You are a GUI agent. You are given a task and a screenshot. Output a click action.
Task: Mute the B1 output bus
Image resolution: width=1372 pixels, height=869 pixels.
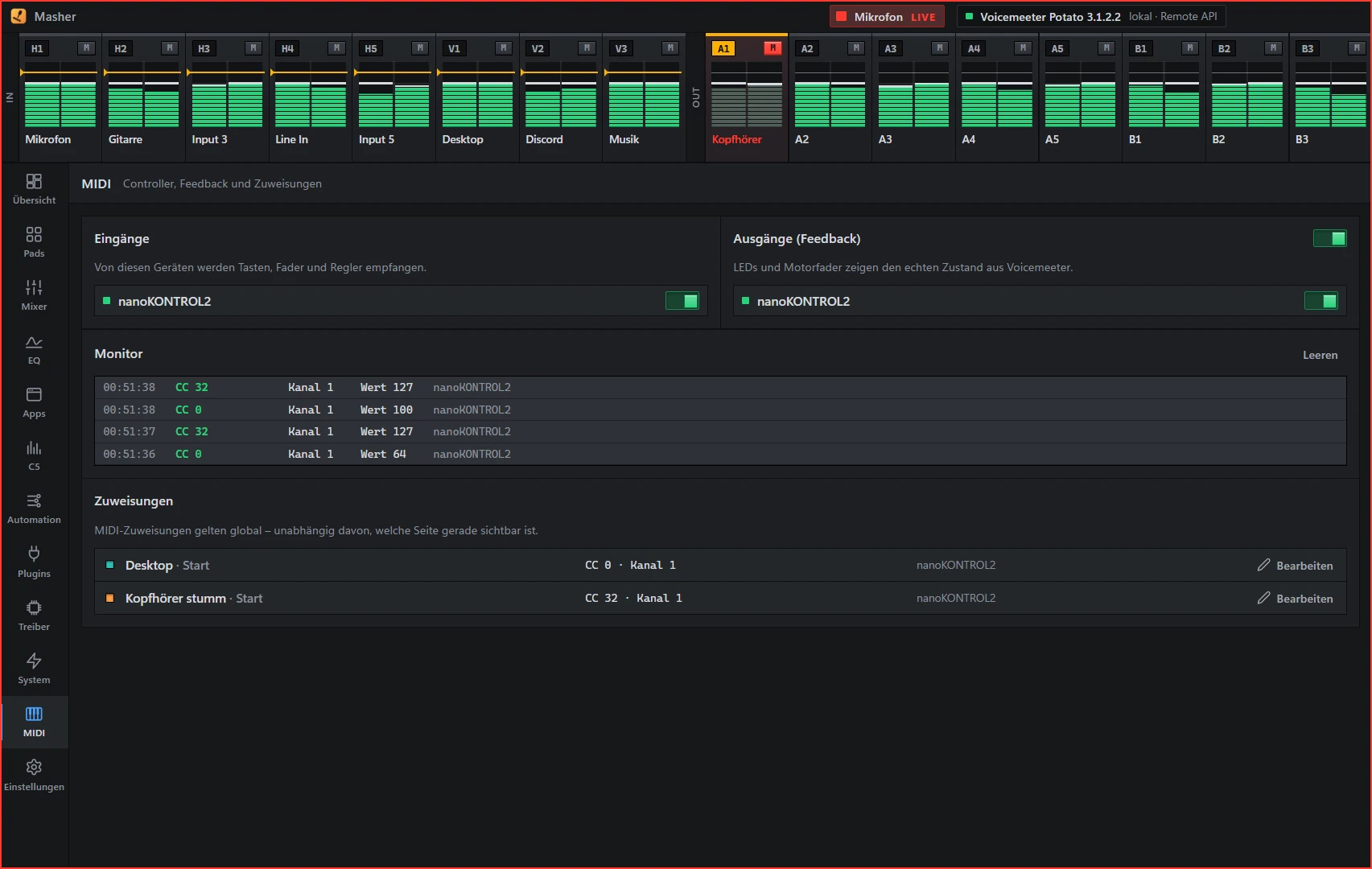tap(1189, 48)
